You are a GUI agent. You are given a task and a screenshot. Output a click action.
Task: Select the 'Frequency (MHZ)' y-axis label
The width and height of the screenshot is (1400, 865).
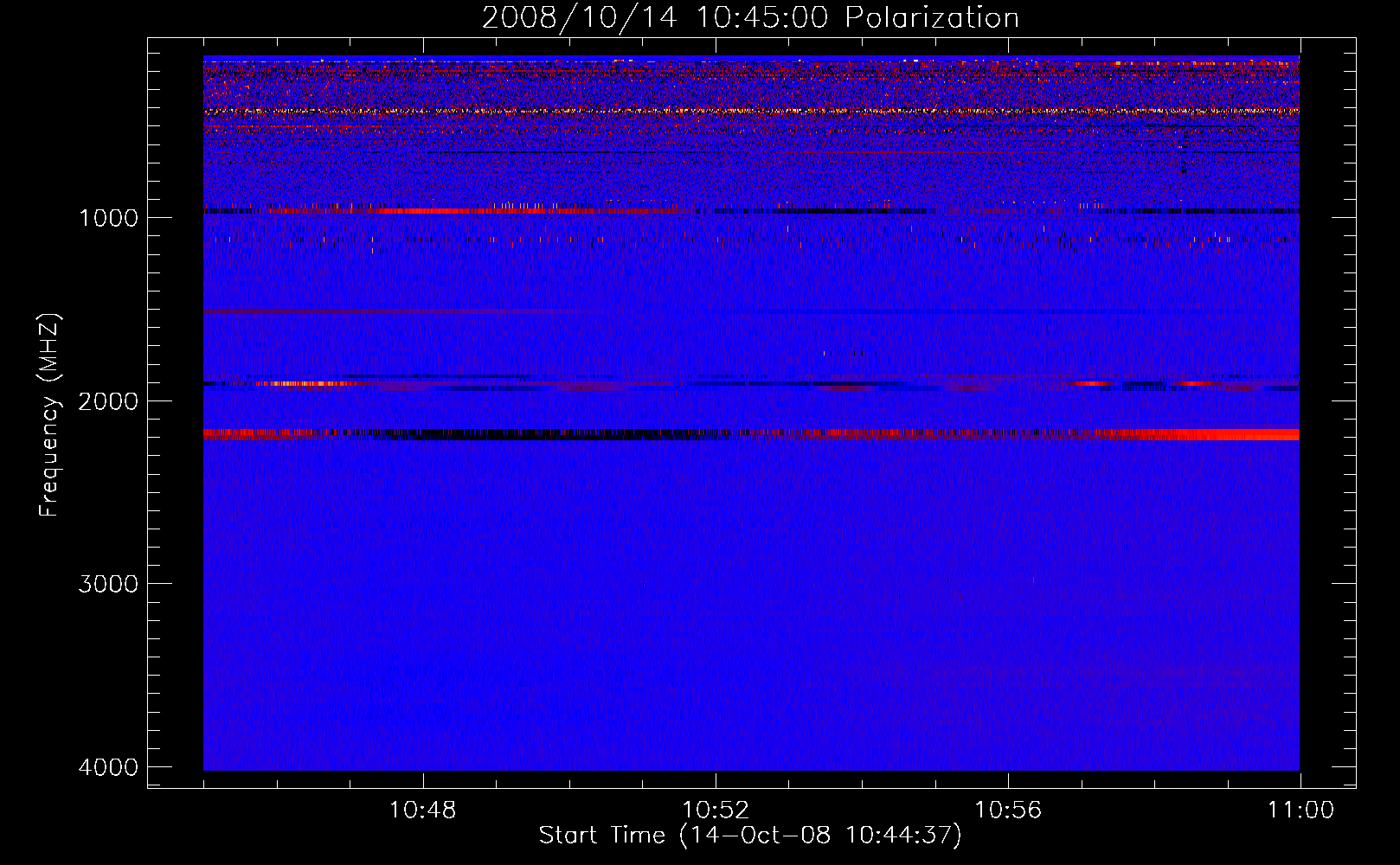tap(50, 414)
